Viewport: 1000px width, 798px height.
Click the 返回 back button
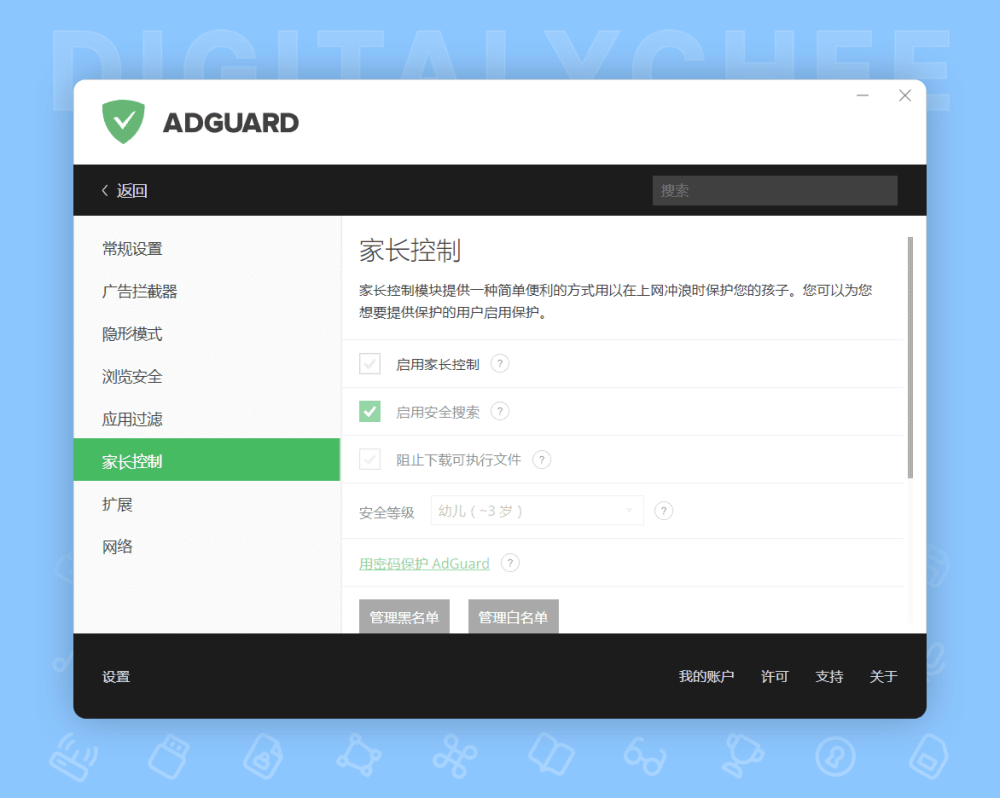click(124, 190)
